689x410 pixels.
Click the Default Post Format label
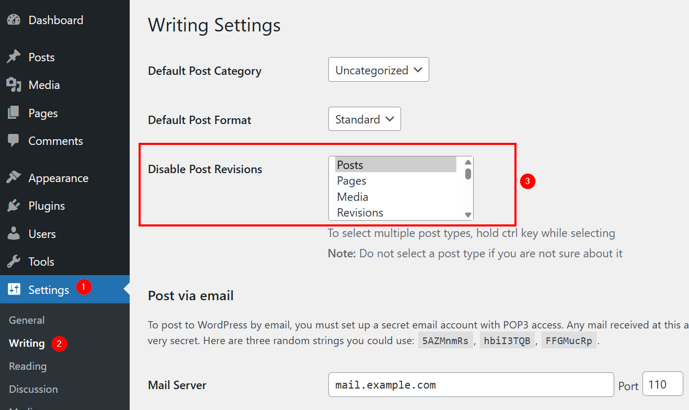tap(199, 120)
